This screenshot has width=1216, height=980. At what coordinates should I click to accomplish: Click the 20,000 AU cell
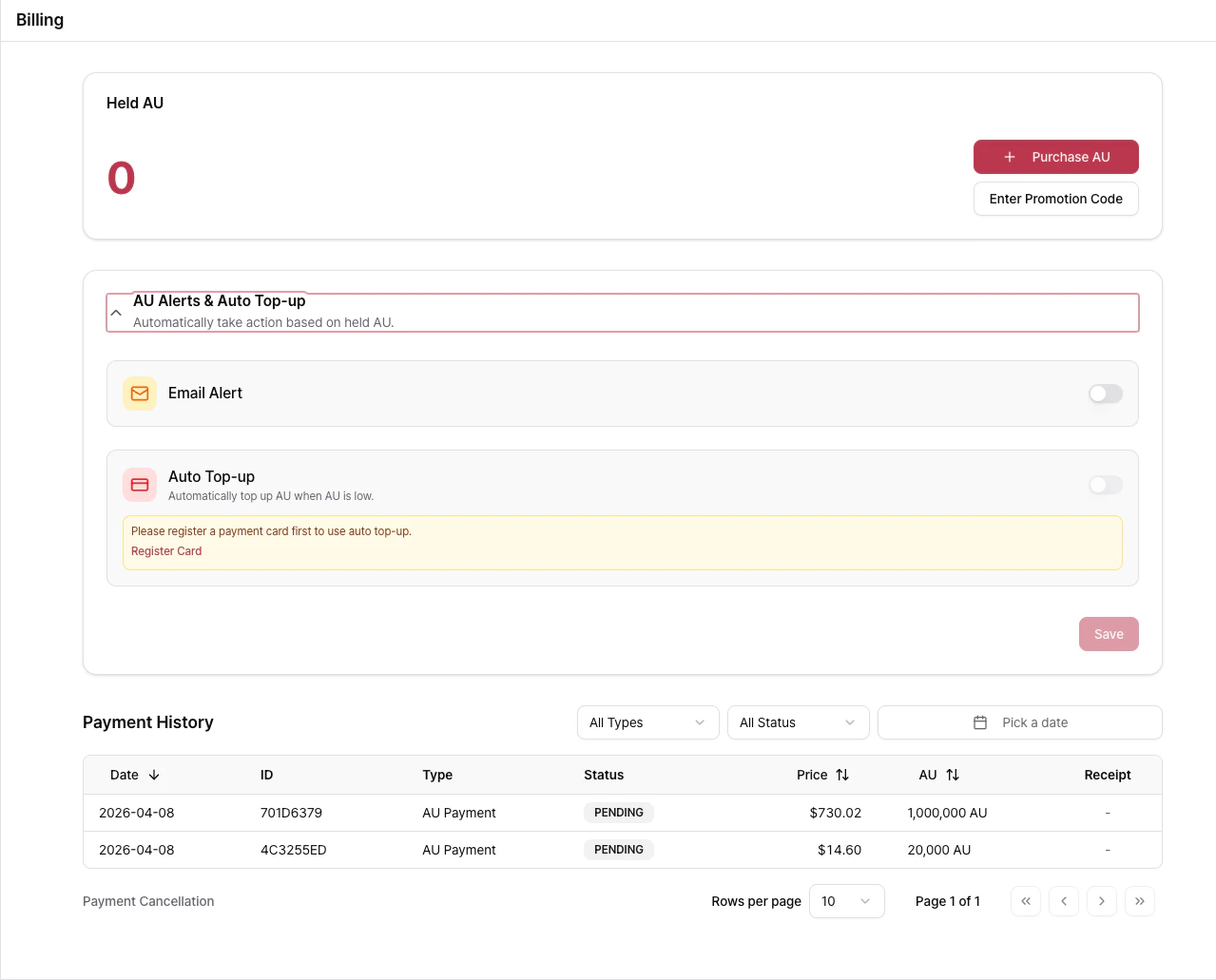(x=939, y=850)
